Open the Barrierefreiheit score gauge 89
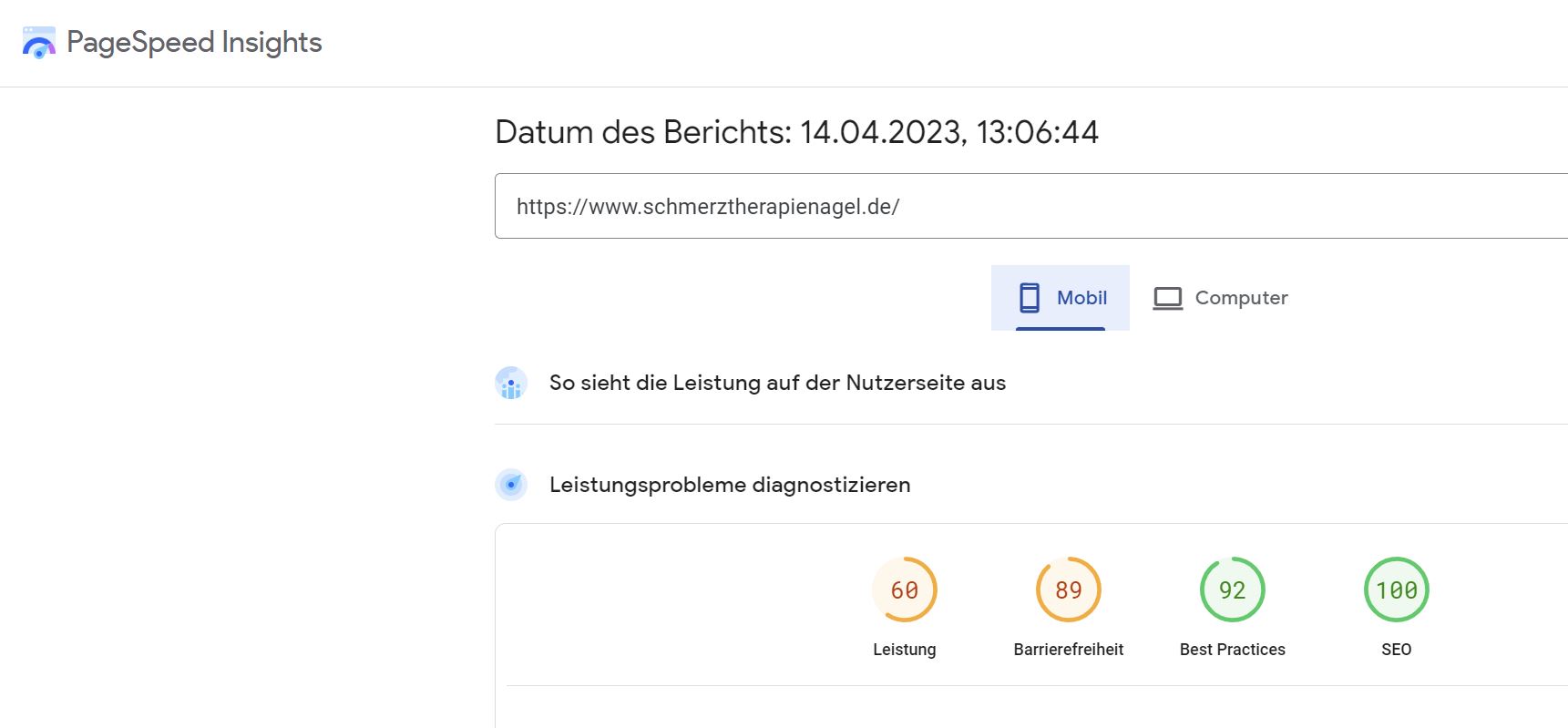Screen dimensions: 1568x728 pos(1069,590)
